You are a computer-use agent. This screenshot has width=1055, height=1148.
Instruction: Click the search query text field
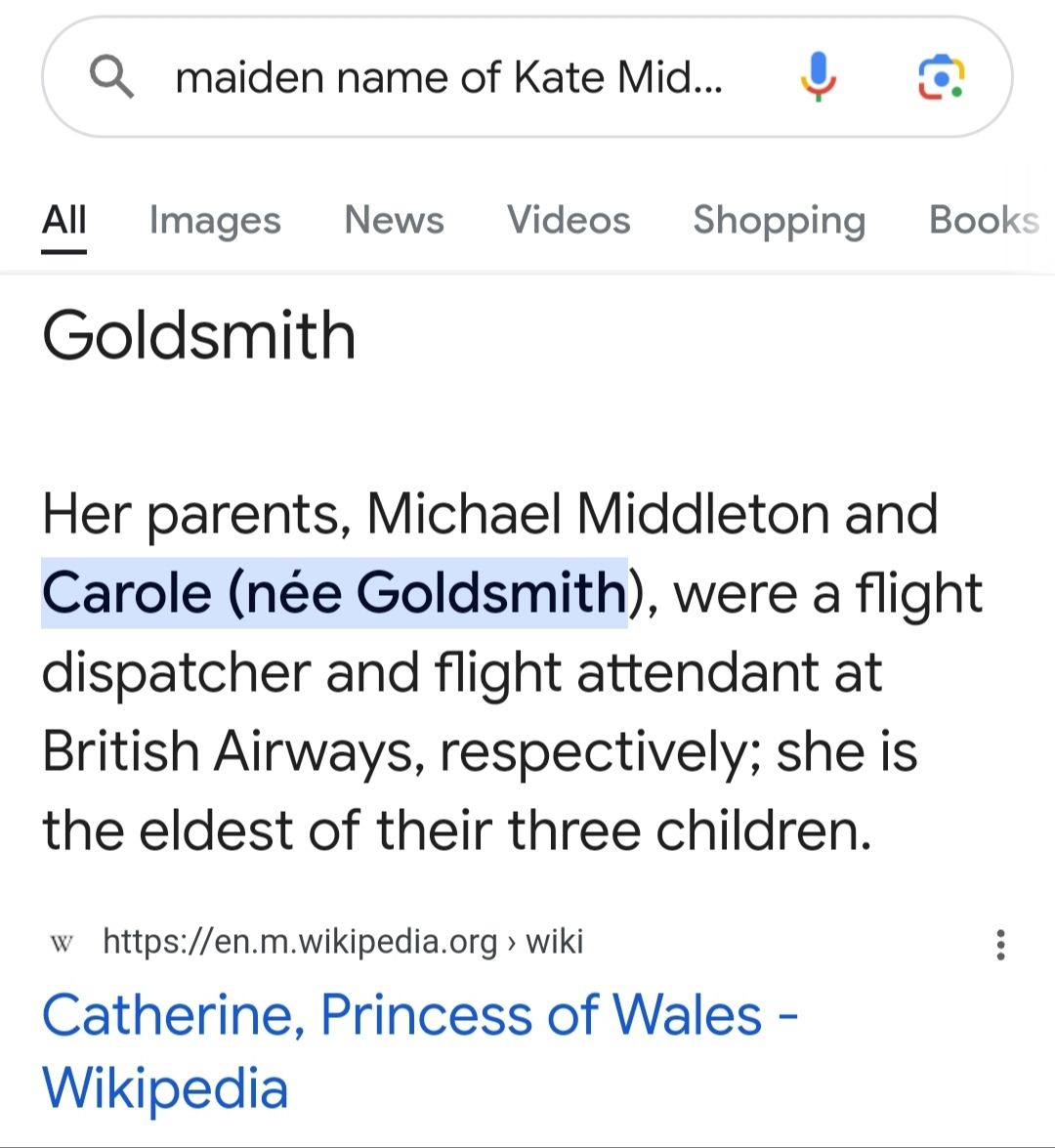449,77
